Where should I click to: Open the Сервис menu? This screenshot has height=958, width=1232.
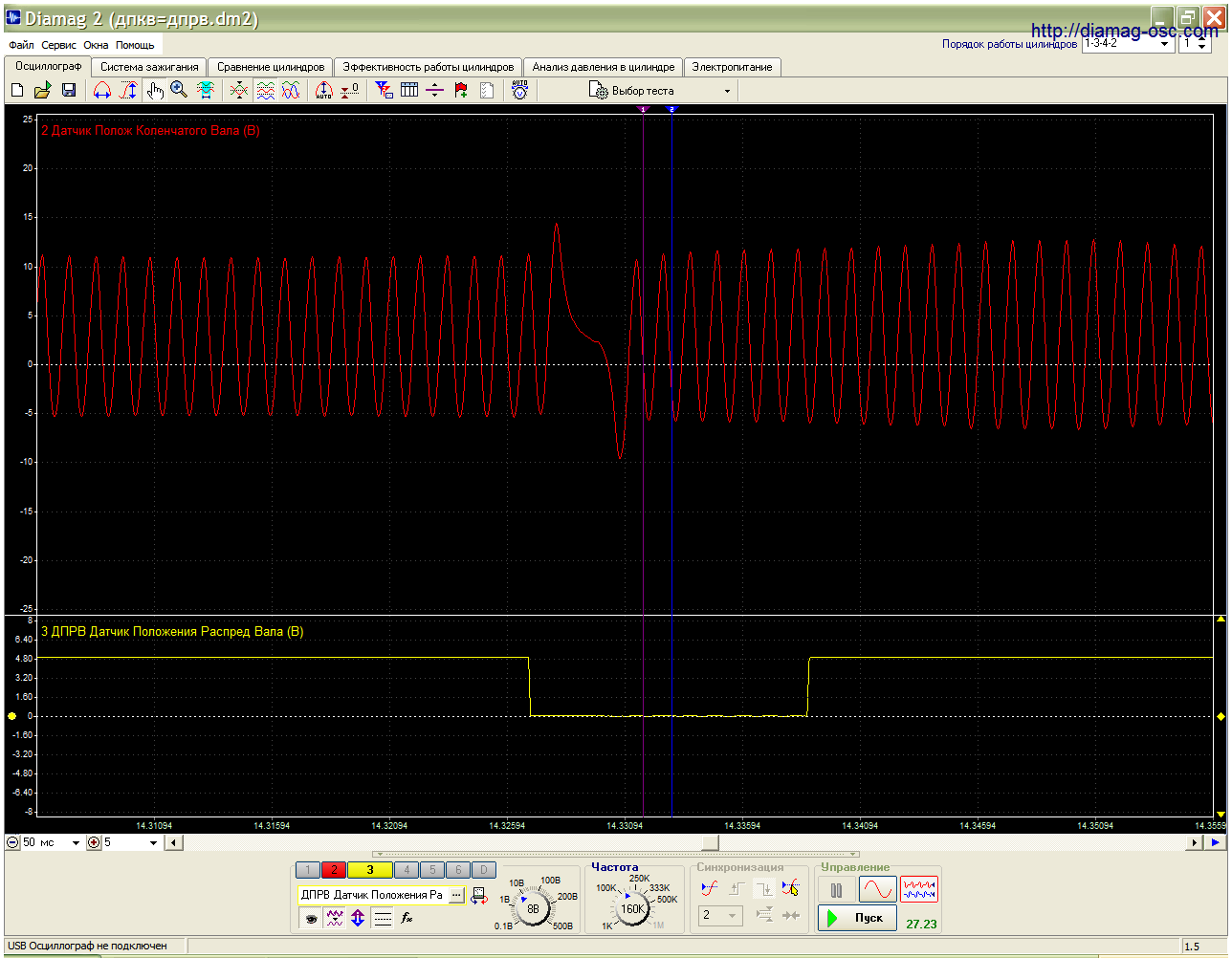(x=58, y=45)
